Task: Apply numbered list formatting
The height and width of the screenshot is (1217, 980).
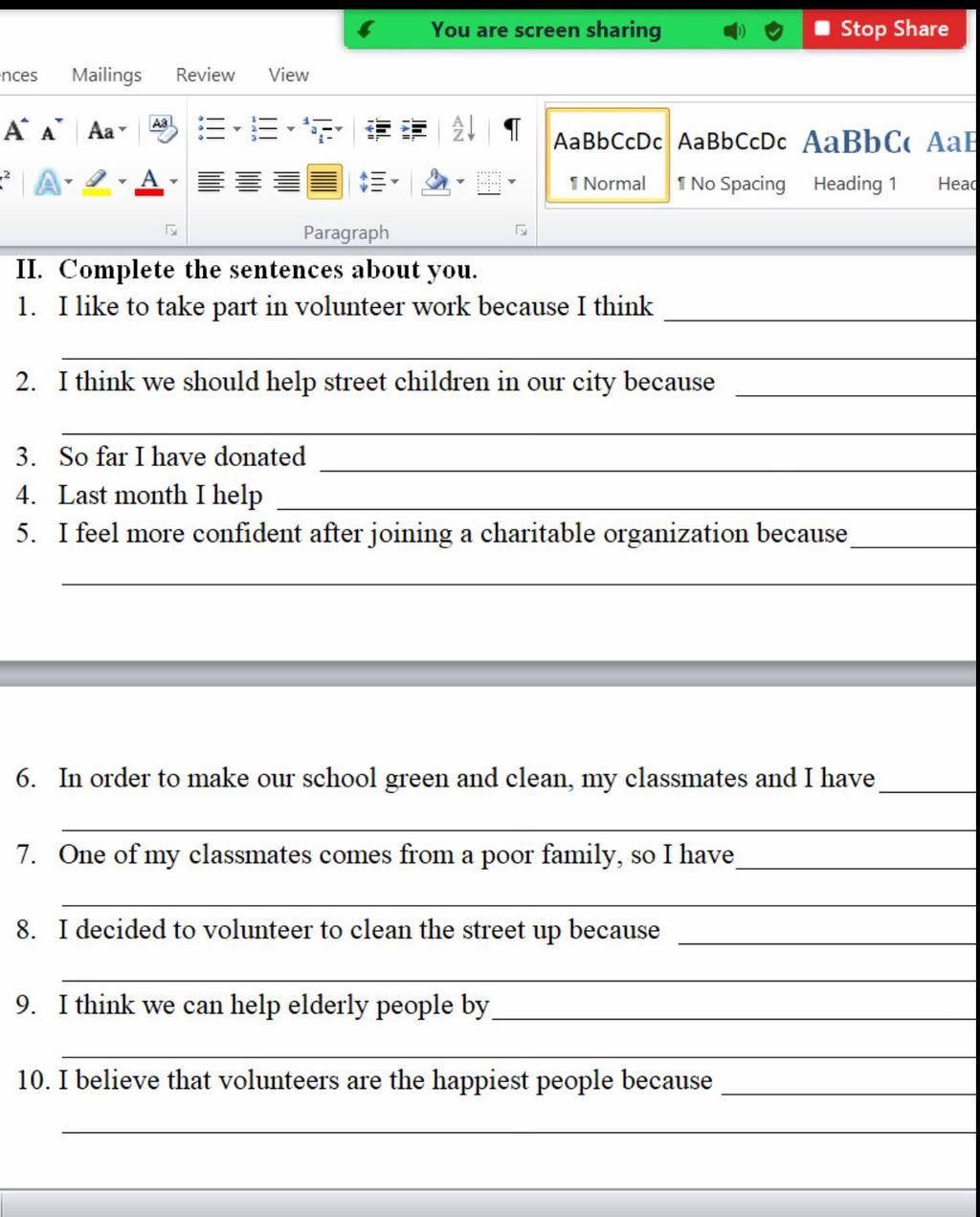Action: click(x=264, y=128)
